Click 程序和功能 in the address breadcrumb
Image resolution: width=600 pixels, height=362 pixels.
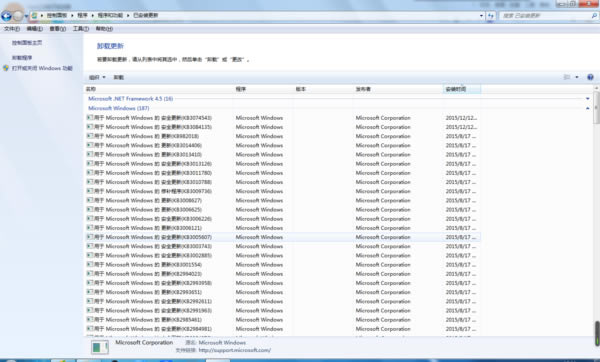pos(110,15)
